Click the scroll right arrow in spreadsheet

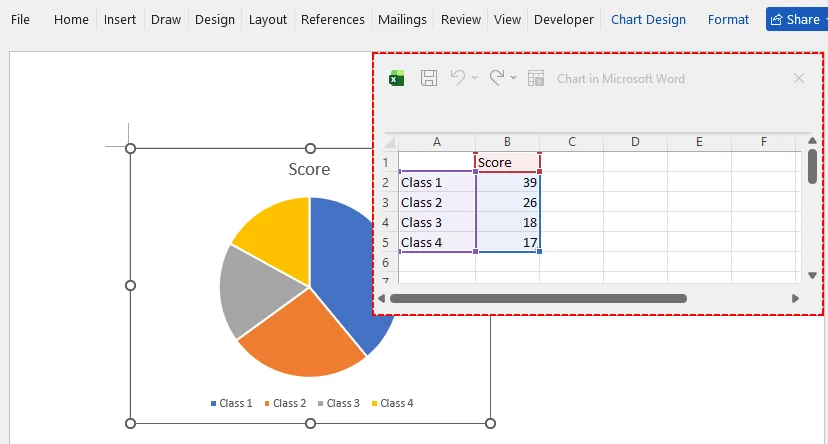[795, 298]
